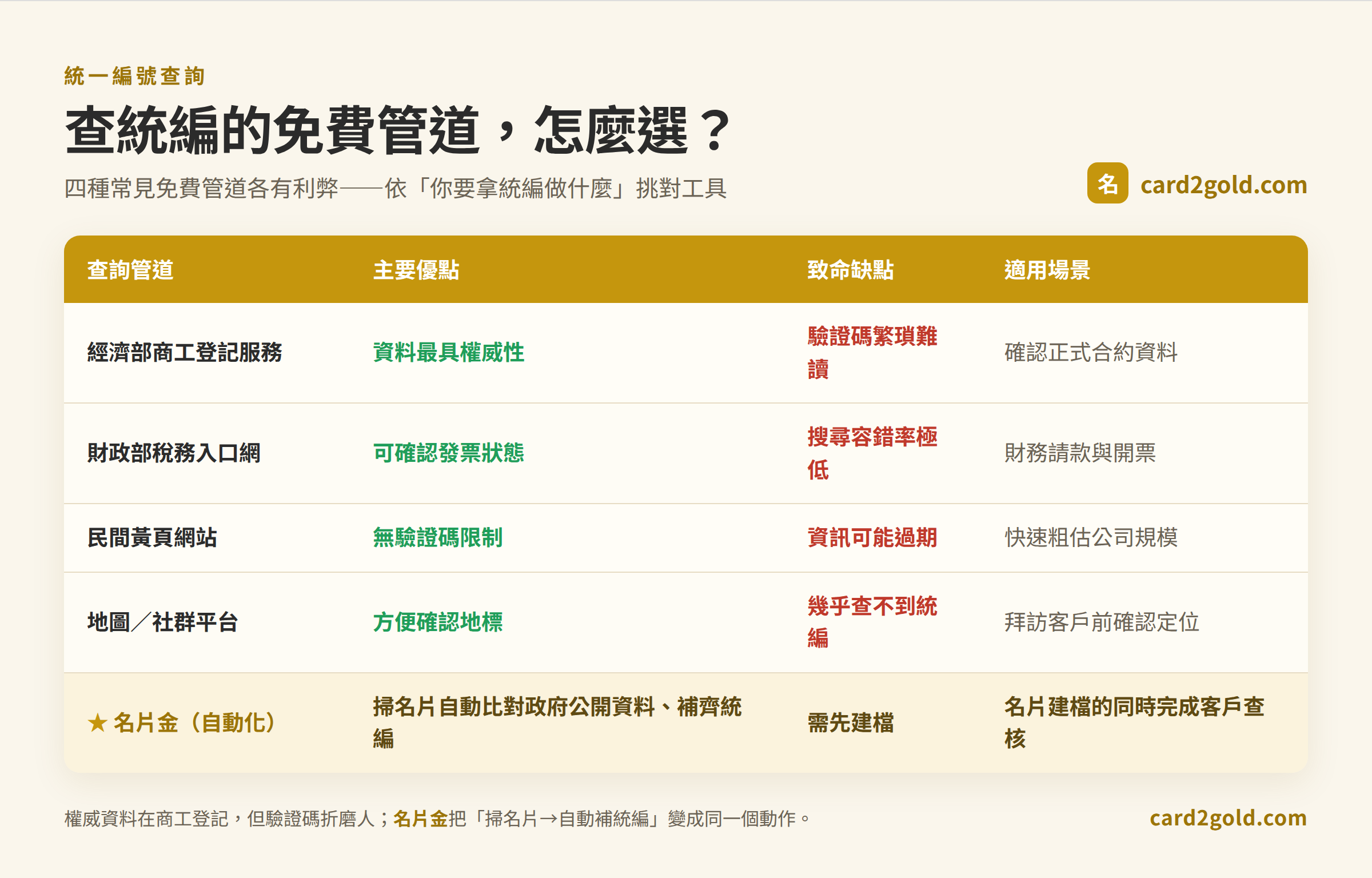1372x878 pixels.
Task: Click the cell 財務請款與開票
Action: pos(1080,453)
